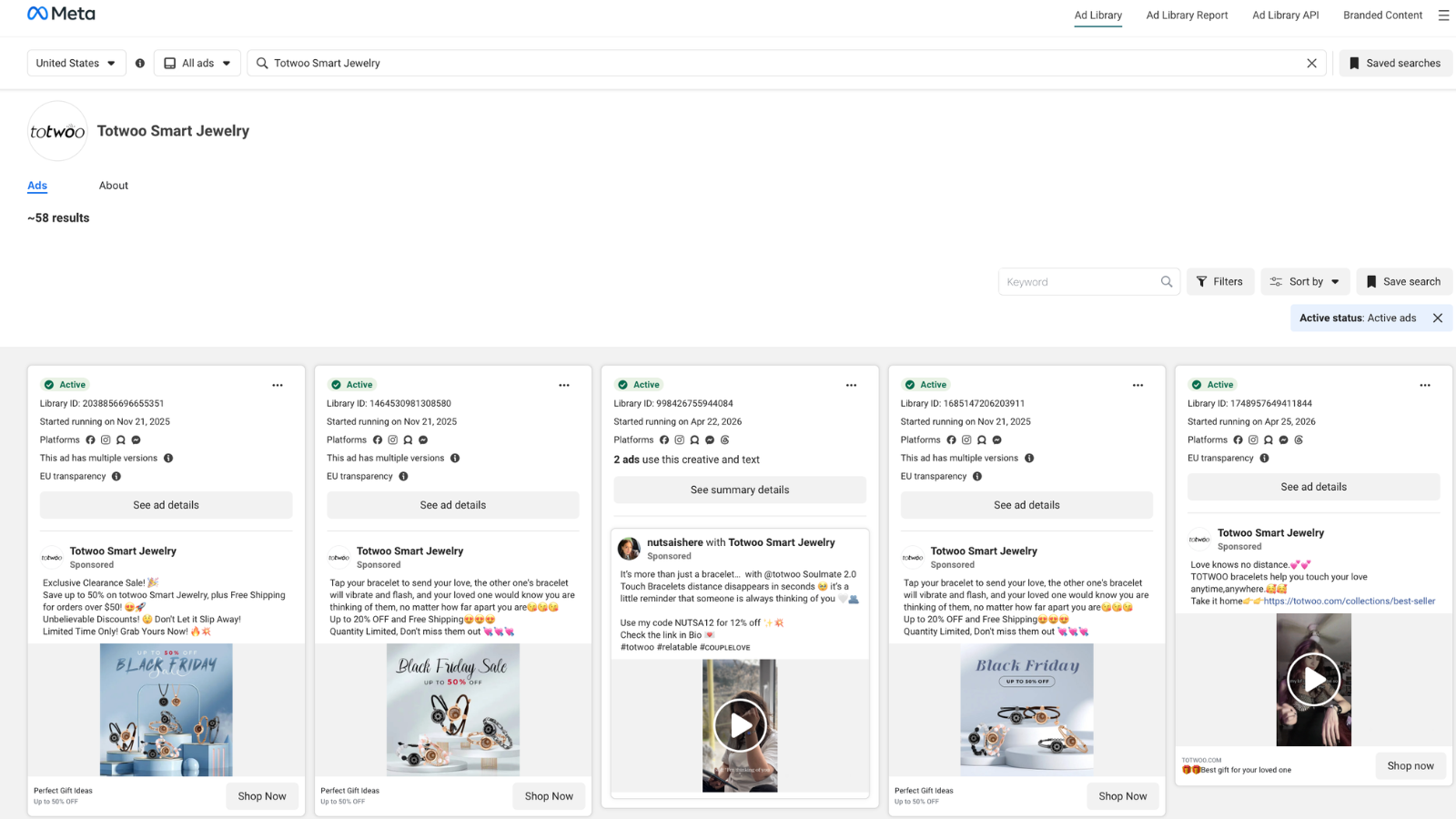See ad details for ad 1748957649411844

click(x=1313, y=487)
